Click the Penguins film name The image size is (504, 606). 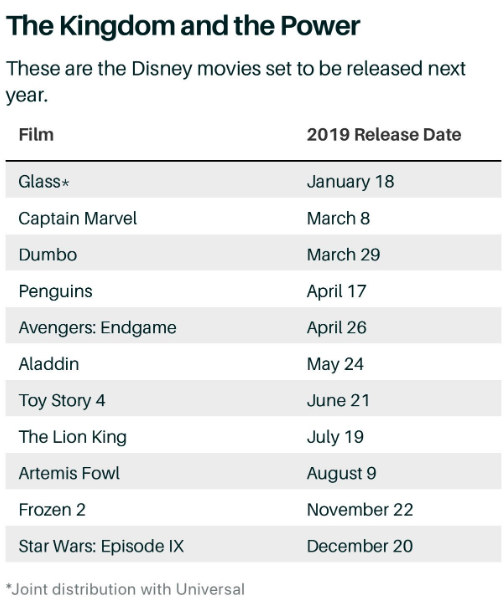pyautogui.click(x=55, y=291)
